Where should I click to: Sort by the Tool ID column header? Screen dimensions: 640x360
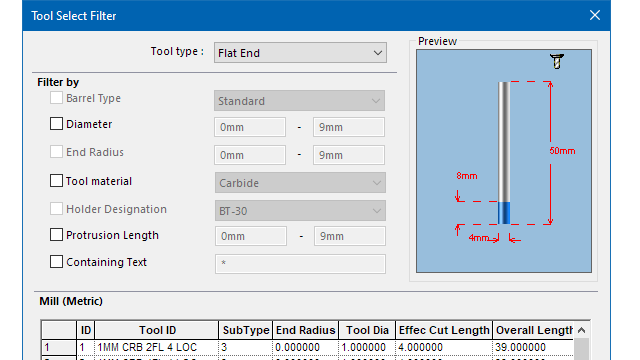pos(157,330)
